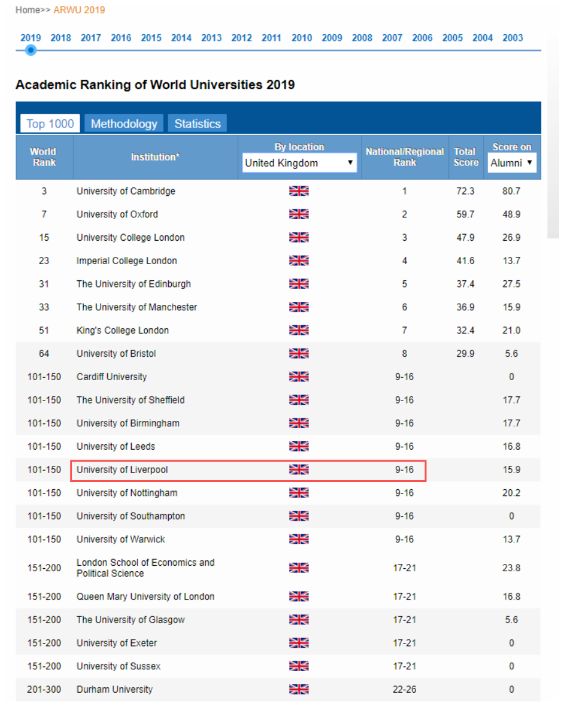Click the UK flag beside University of Cambridge
The height and width of the screenshot is (717, 572).
coord(299,191)
